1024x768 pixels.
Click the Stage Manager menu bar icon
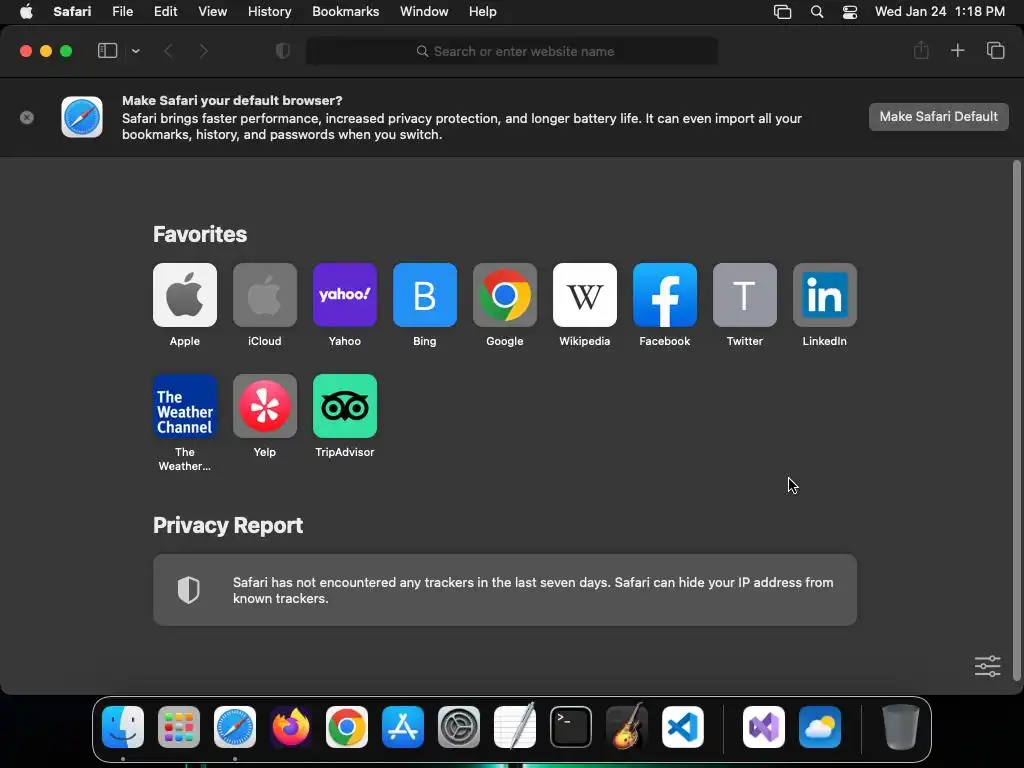782,12
